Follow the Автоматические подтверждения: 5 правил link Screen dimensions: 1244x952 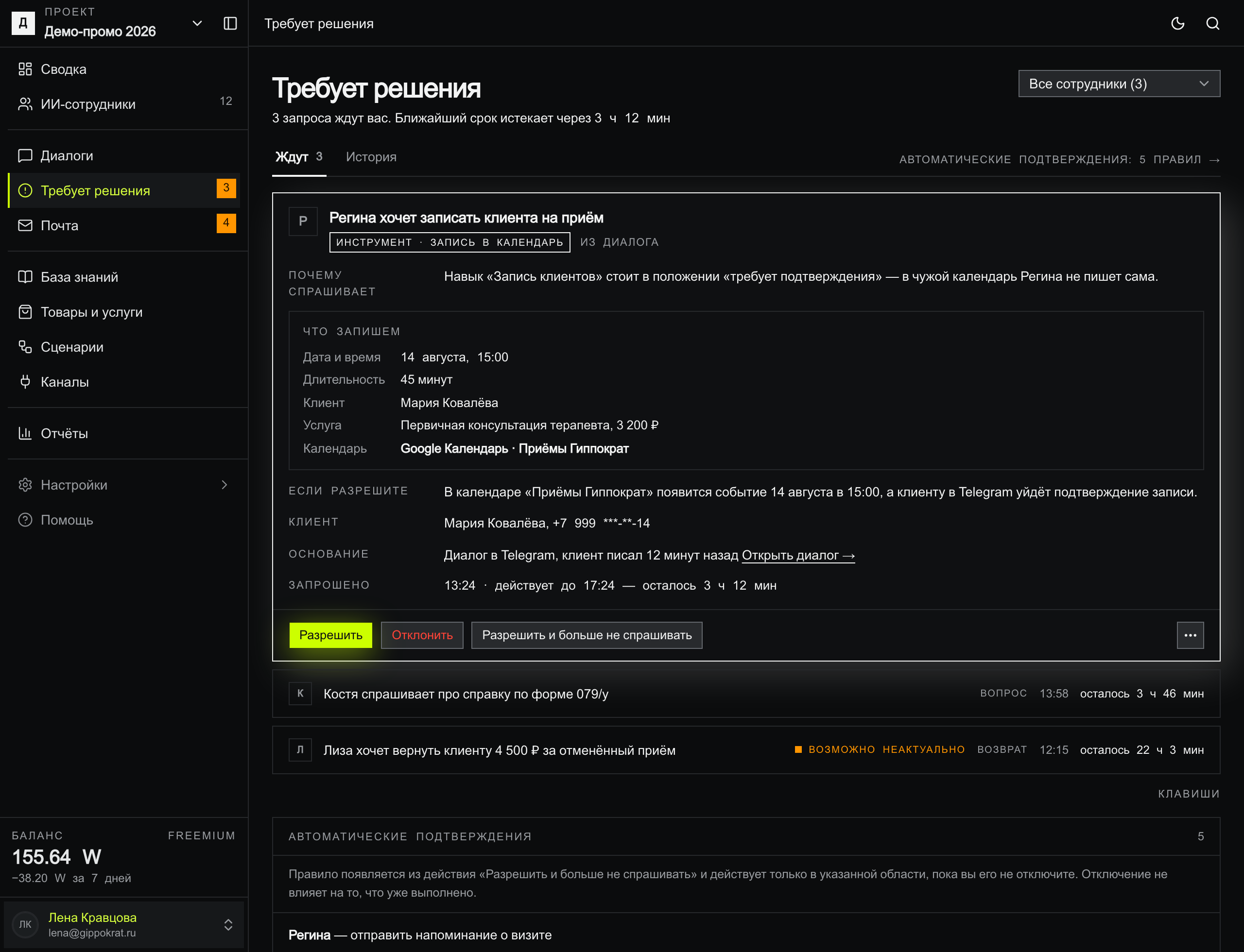pyautogui.click(x=1059, y=159)
